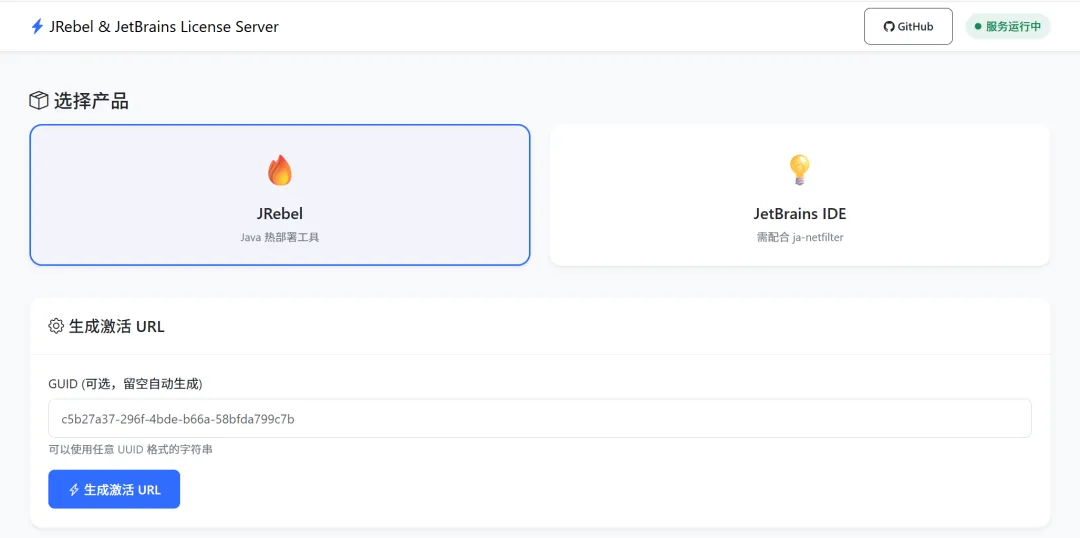Switch to the JetBrains IDE product title
The width and height of the screenshot is (1080, 538).
(x=800, y=214)
